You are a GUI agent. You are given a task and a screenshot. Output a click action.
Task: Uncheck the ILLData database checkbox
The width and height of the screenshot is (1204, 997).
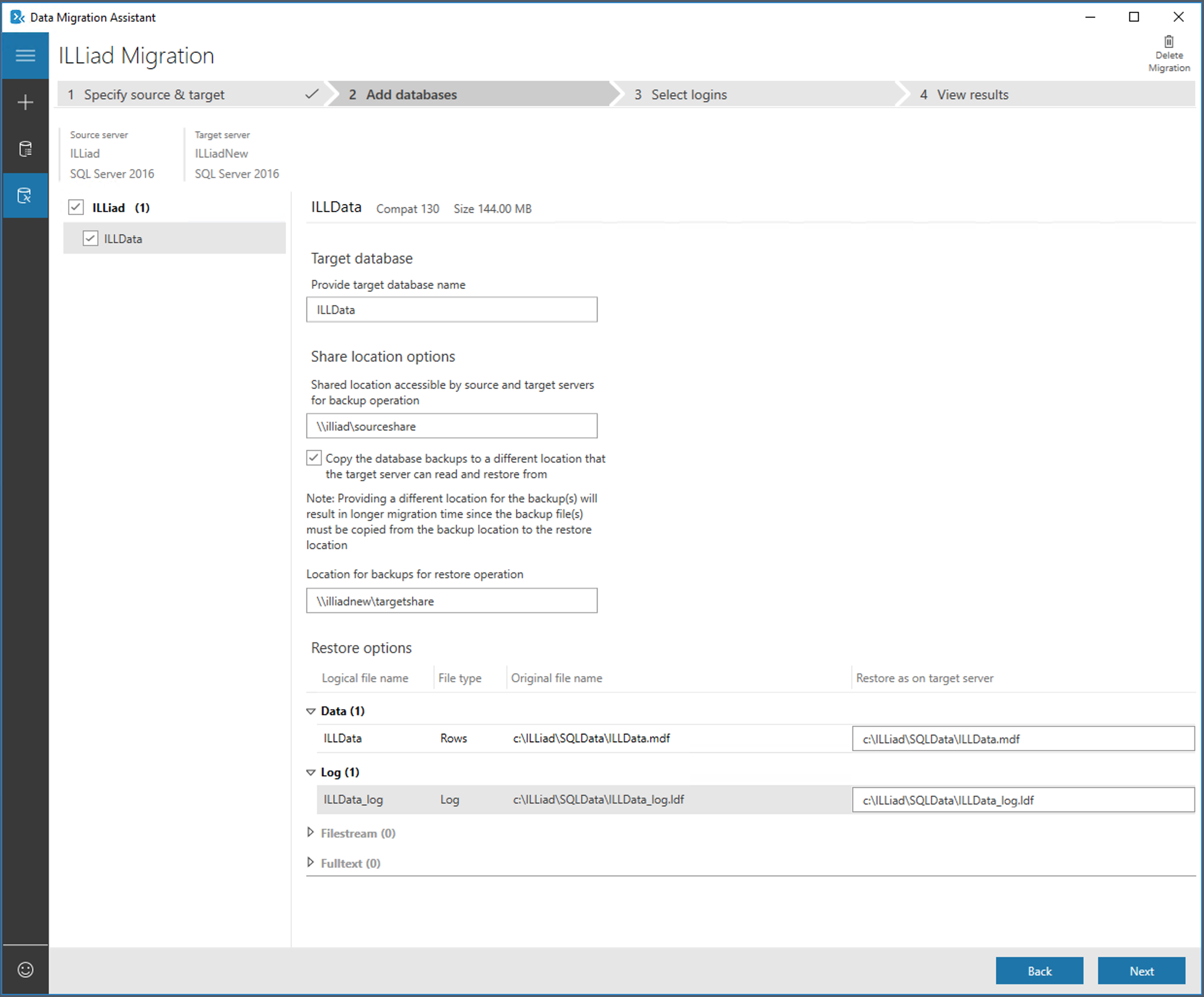click(x=90, y=238)
